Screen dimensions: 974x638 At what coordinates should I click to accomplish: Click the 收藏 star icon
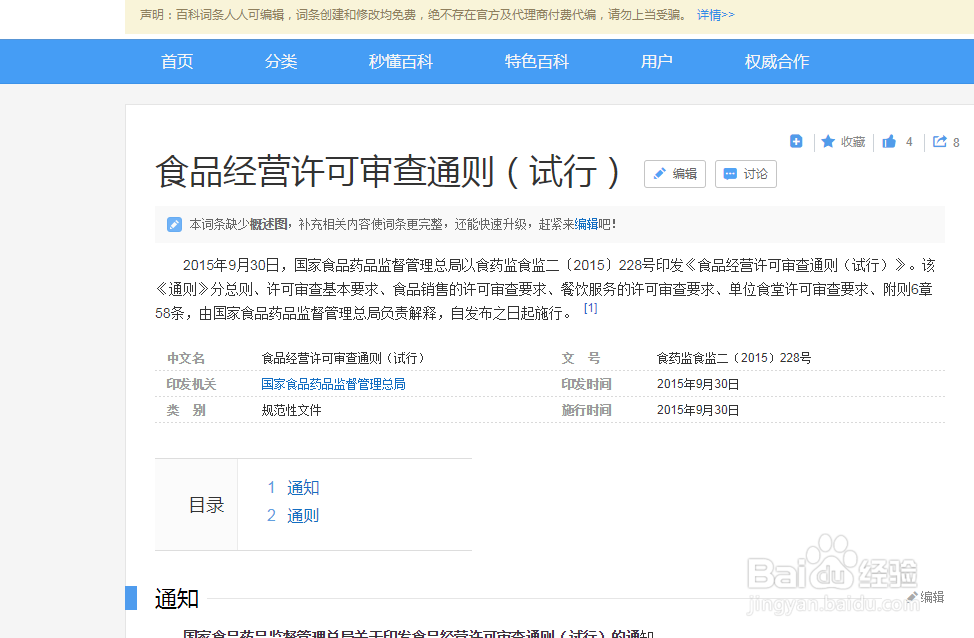(x=828, y=142)
